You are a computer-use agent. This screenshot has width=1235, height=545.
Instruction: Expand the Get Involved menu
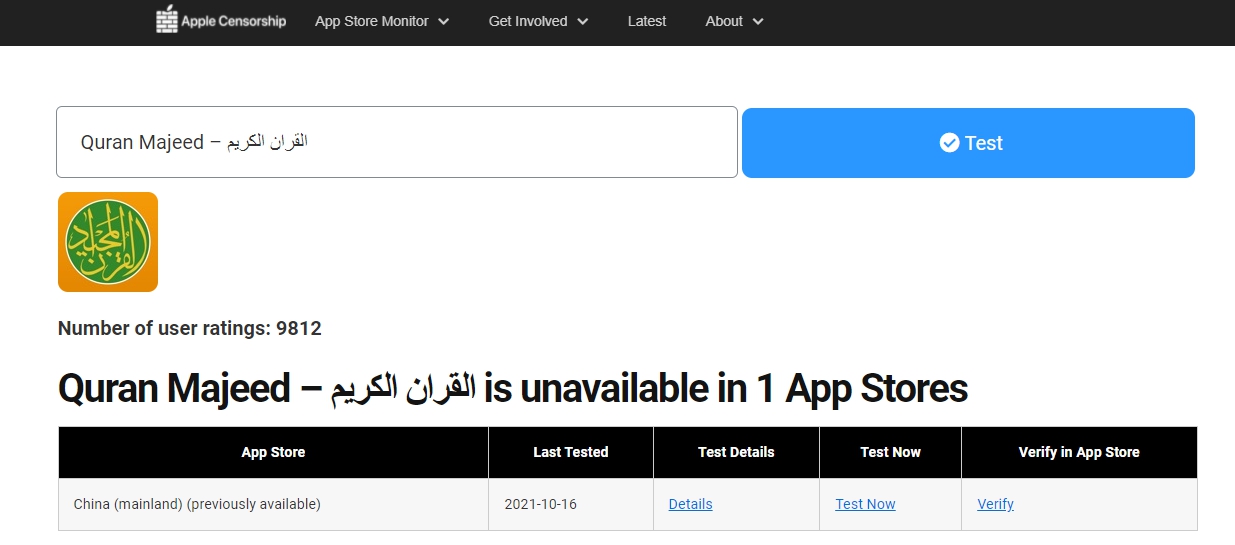(x=538, y=21)
